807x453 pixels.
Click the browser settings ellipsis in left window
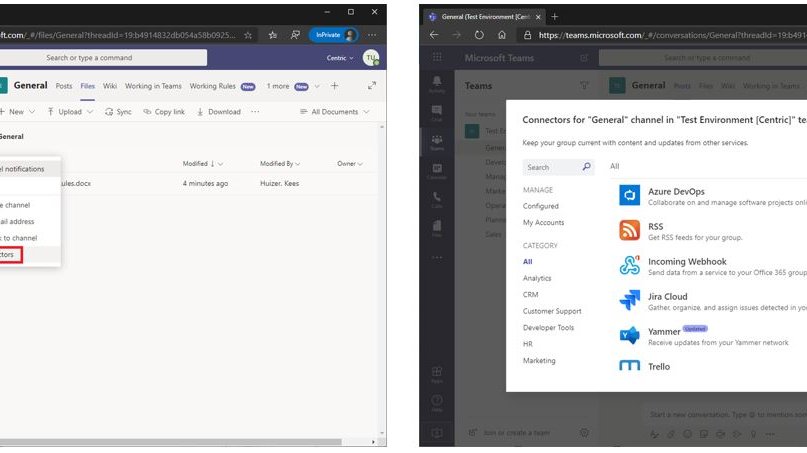point(372,35)
